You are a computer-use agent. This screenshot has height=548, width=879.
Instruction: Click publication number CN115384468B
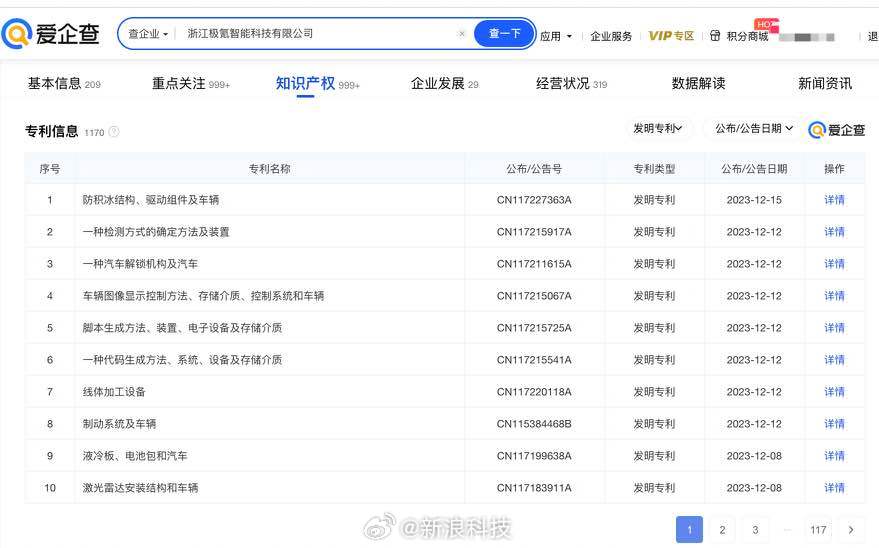[x=534, y=424]
